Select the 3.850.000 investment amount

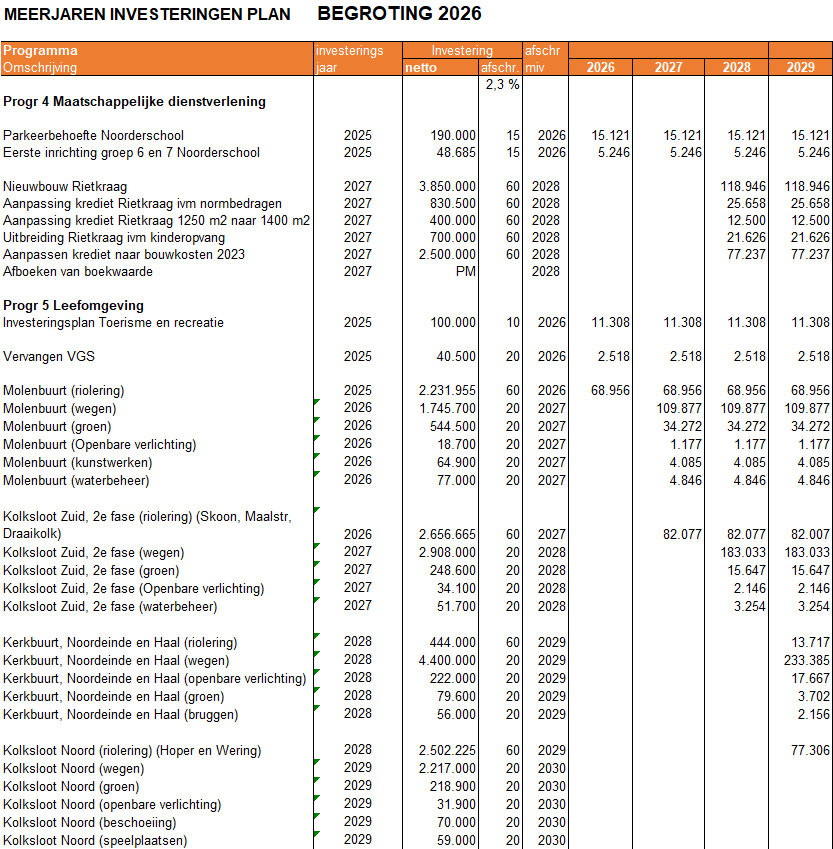[x=447, y=186]
